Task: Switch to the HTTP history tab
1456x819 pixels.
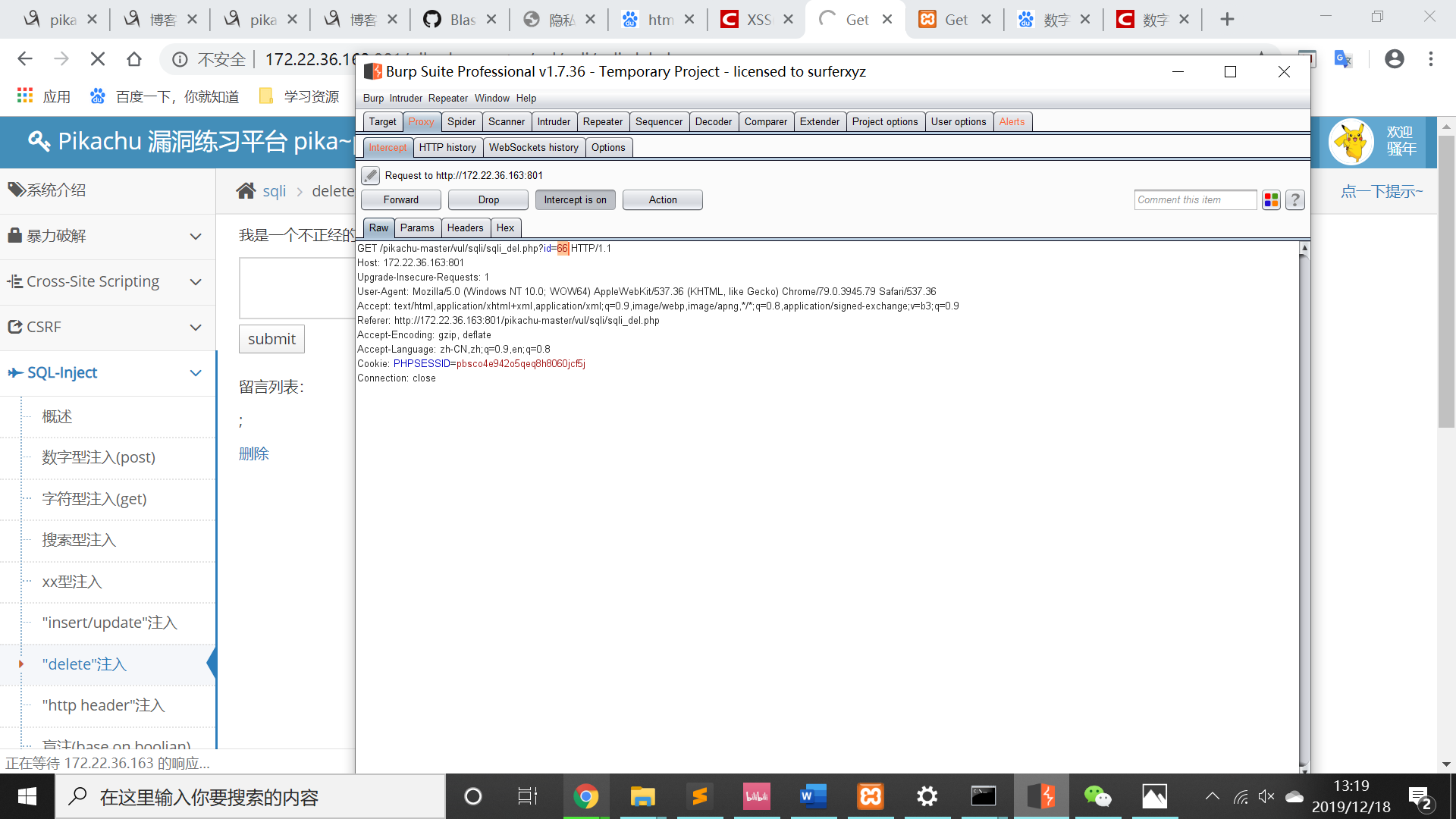Action: [x=447, y=148]
